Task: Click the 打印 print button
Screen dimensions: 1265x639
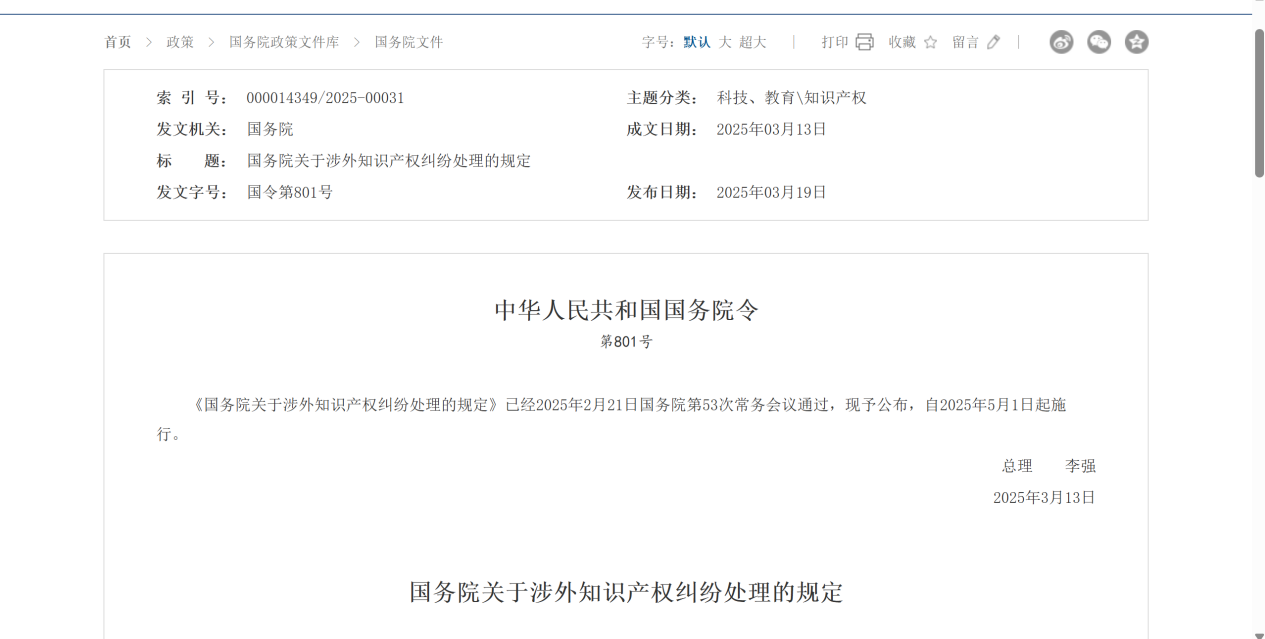Action: coord(834,42)
